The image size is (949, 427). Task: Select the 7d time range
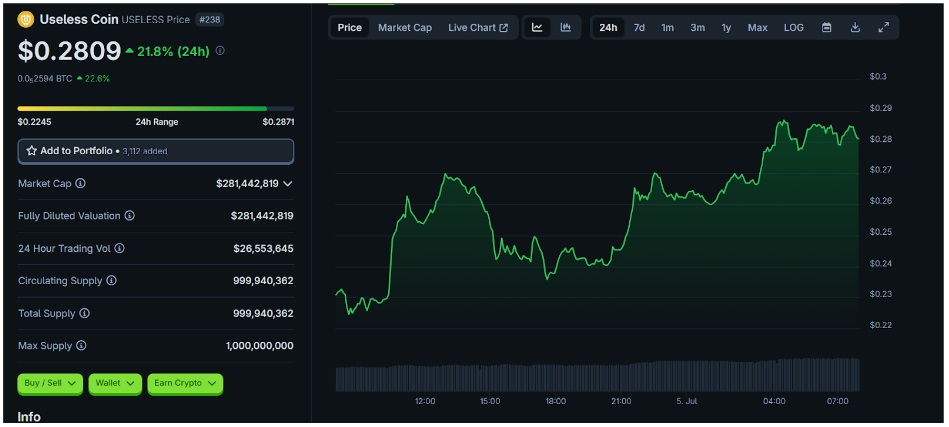click(639, 28)
